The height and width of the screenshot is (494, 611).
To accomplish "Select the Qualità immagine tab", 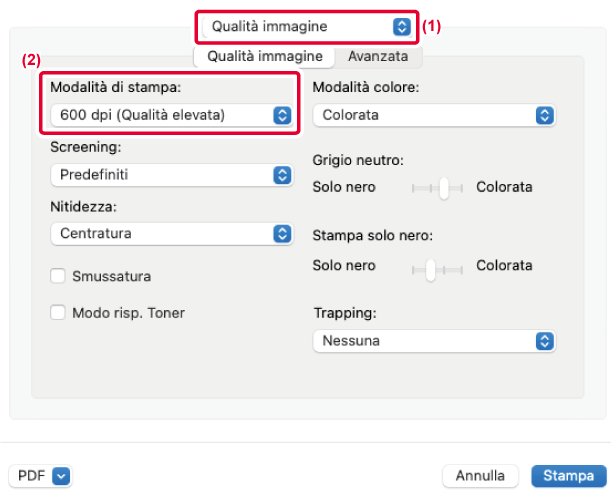I will tap(265, 56).
